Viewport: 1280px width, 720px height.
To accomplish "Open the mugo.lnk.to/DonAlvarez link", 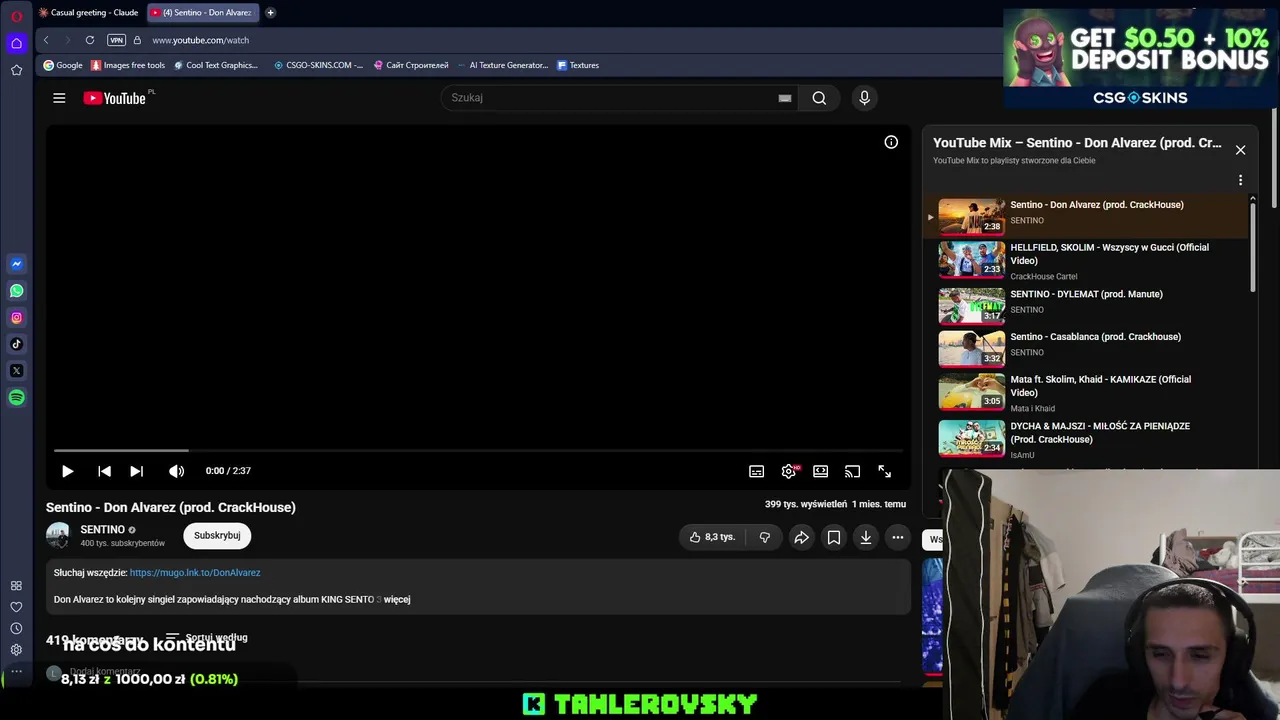I will coord(195,573).
